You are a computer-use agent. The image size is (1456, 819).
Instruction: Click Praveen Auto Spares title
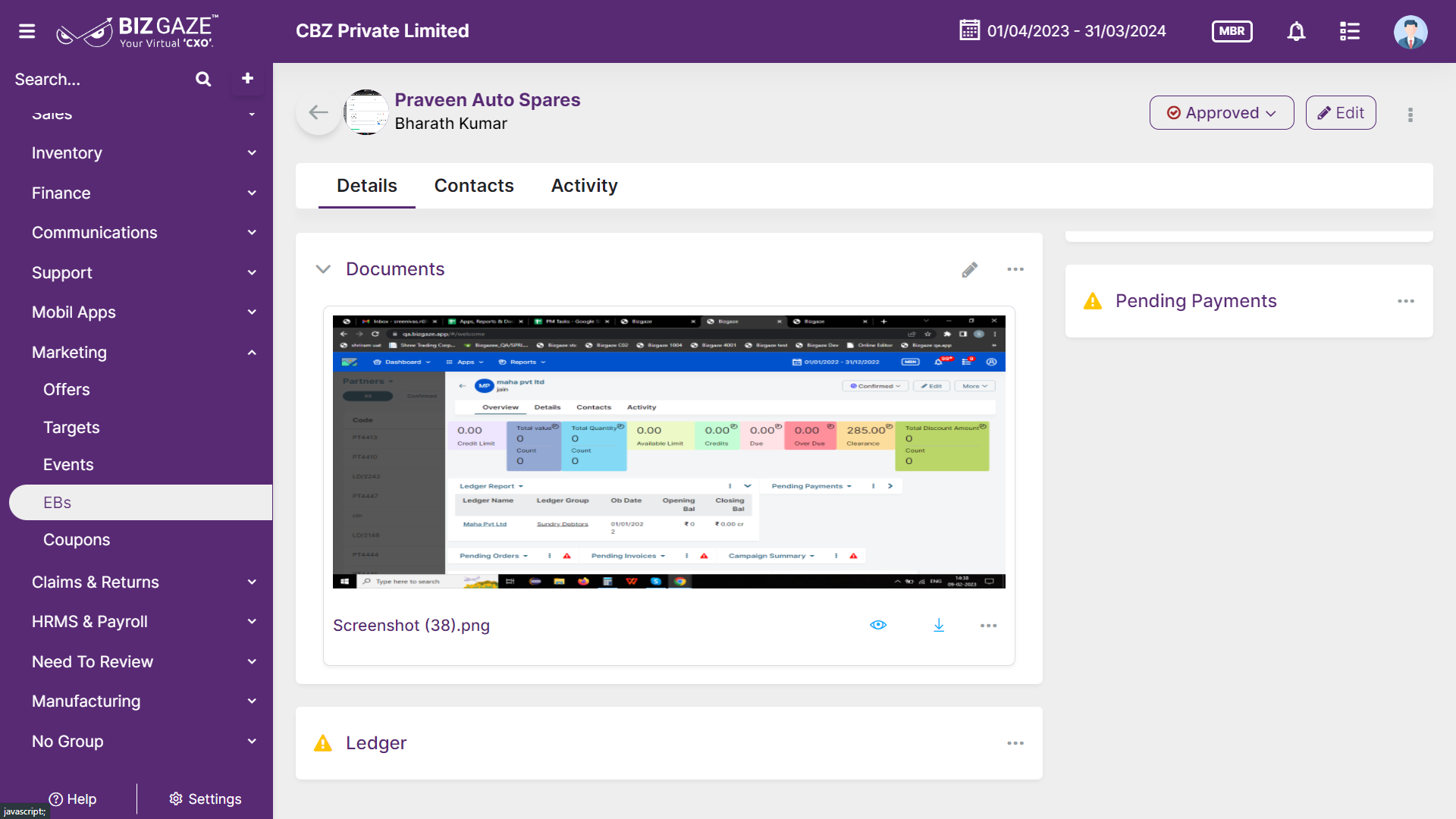coord(488,100)
